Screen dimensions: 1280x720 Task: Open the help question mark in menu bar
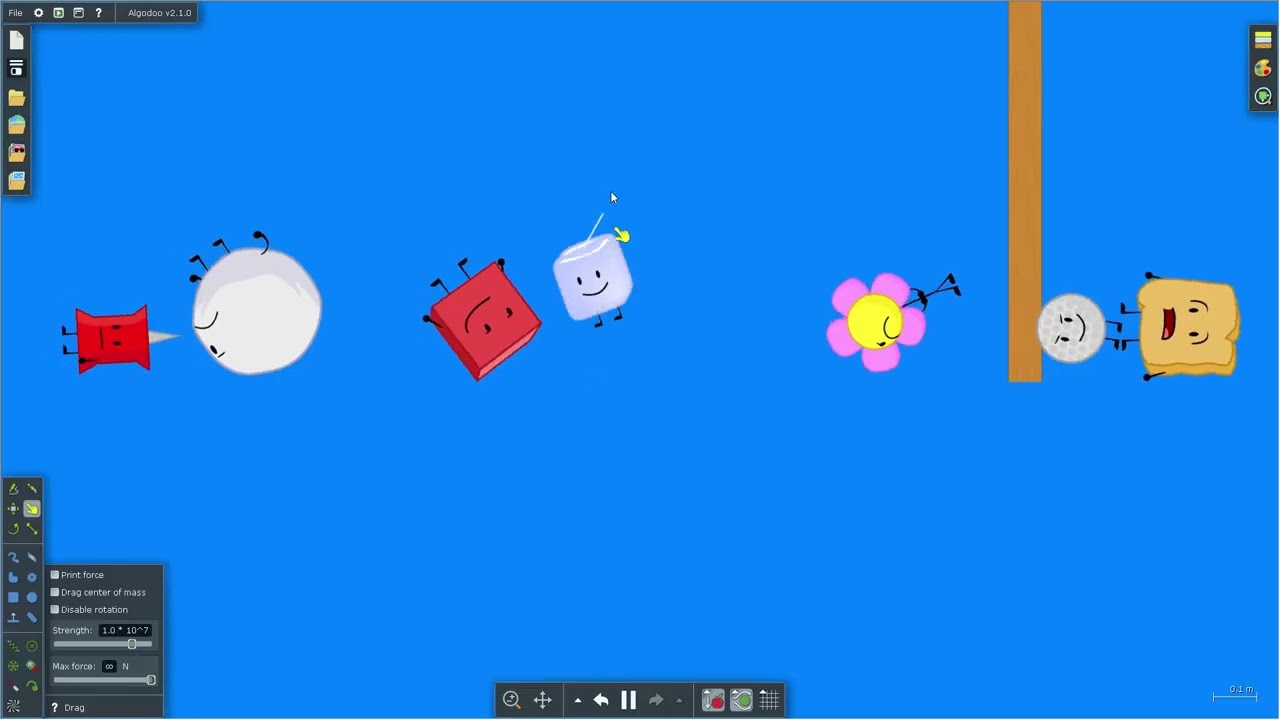click(98, 13)
